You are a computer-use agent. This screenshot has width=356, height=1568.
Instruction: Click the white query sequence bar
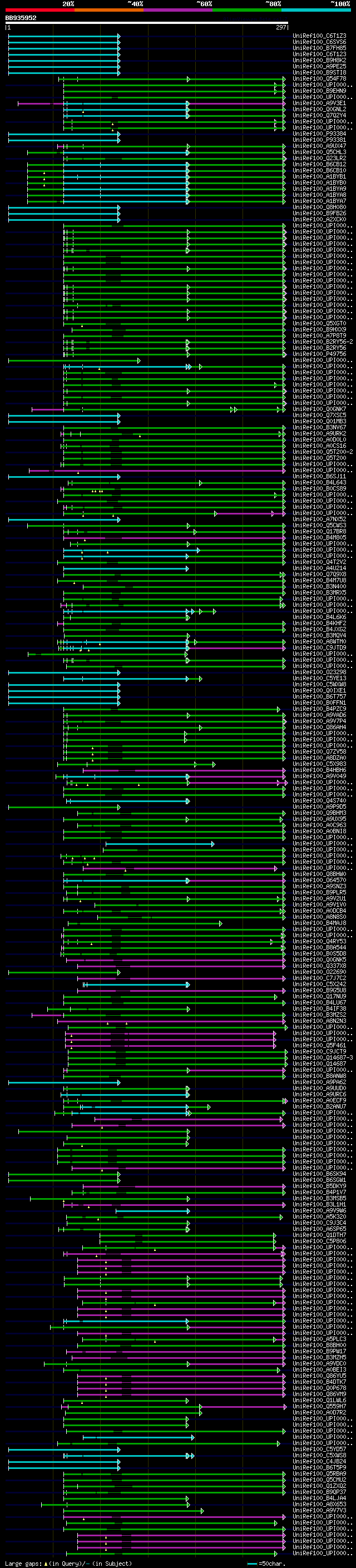[147, 23]
